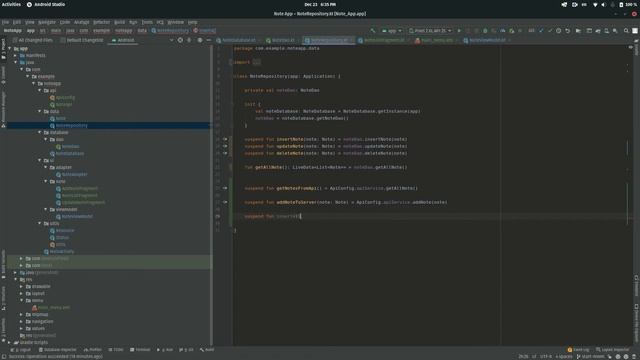The height and width of the screenshot is (360, 640).
Task: Click gutter icon beside getNotesFromApi line
Action: pos(225,188)
